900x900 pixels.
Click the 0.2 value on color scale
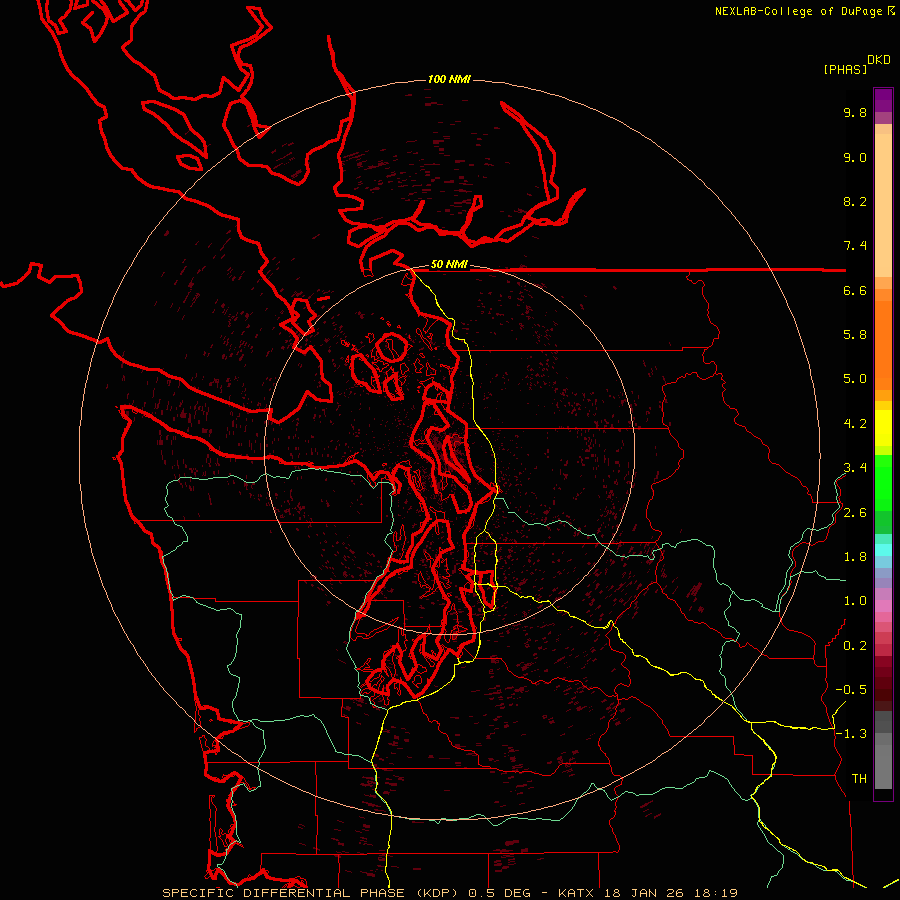click(x=855, y=646)
